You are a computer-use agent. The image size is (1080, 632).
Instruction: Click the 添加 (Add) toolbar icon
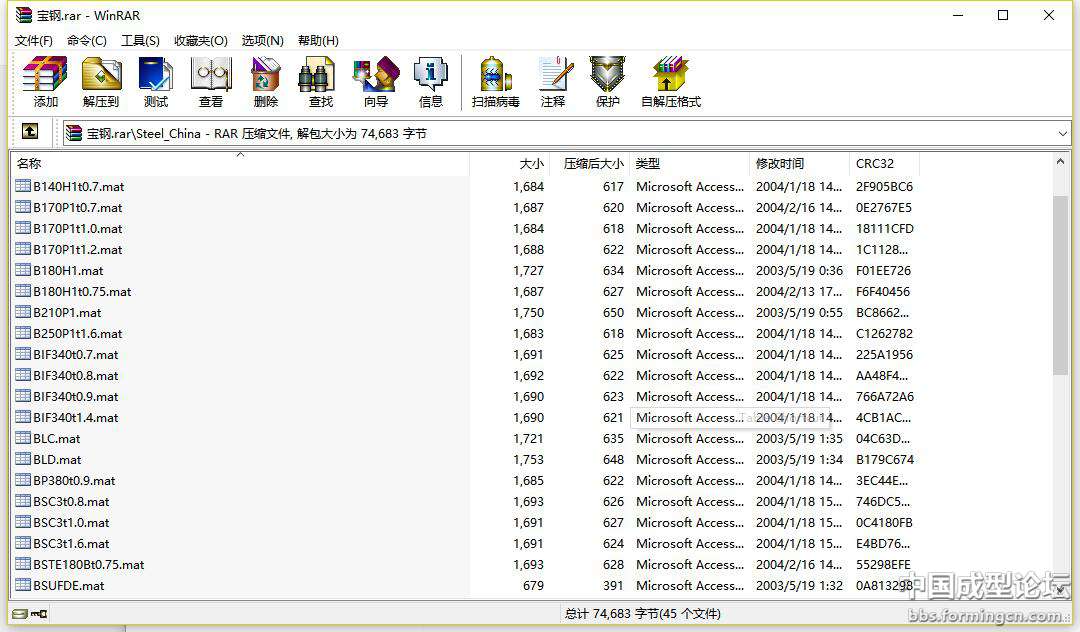pos(45,82)
